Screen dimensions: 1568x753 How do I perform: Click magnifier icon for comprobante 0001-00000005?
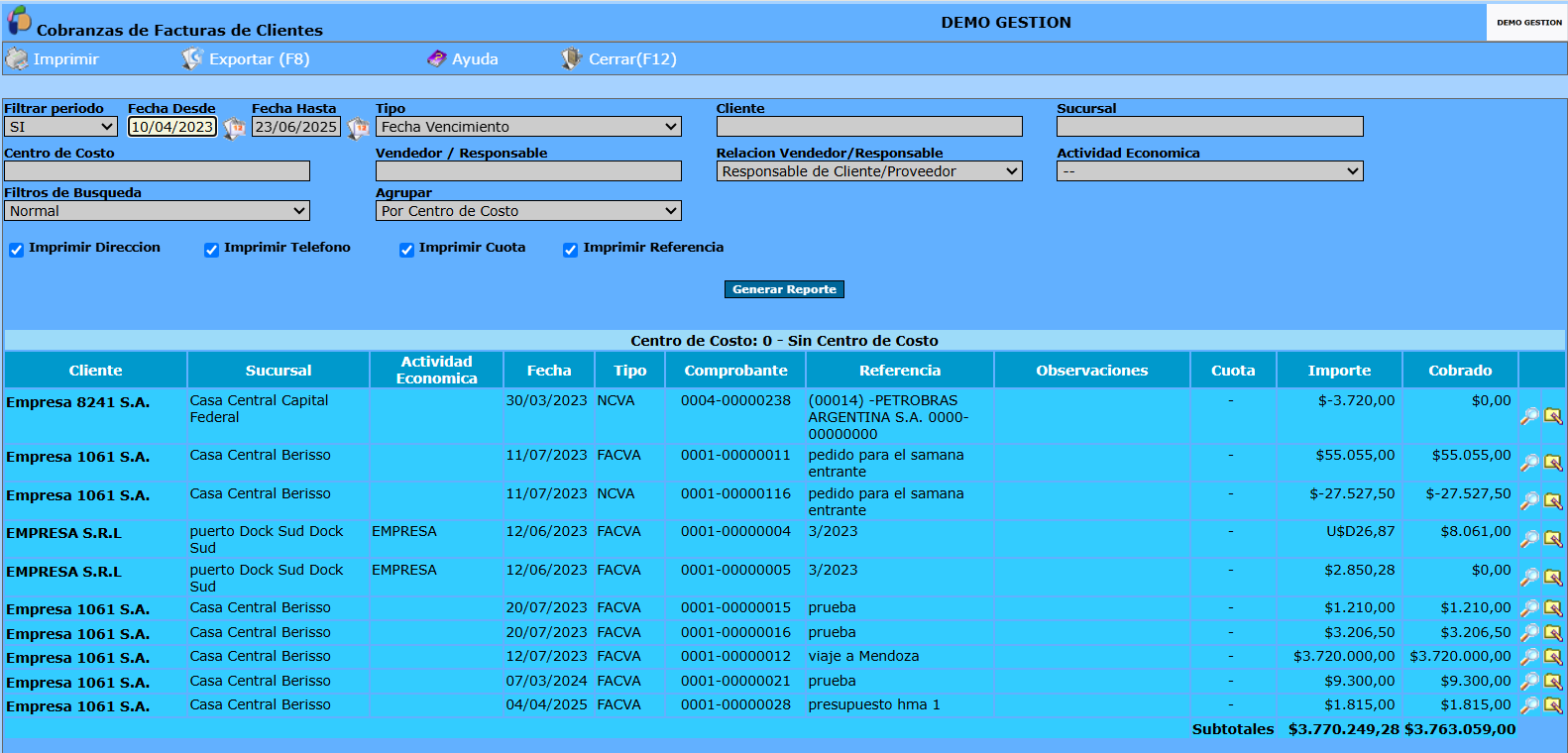click(1529, 578)
